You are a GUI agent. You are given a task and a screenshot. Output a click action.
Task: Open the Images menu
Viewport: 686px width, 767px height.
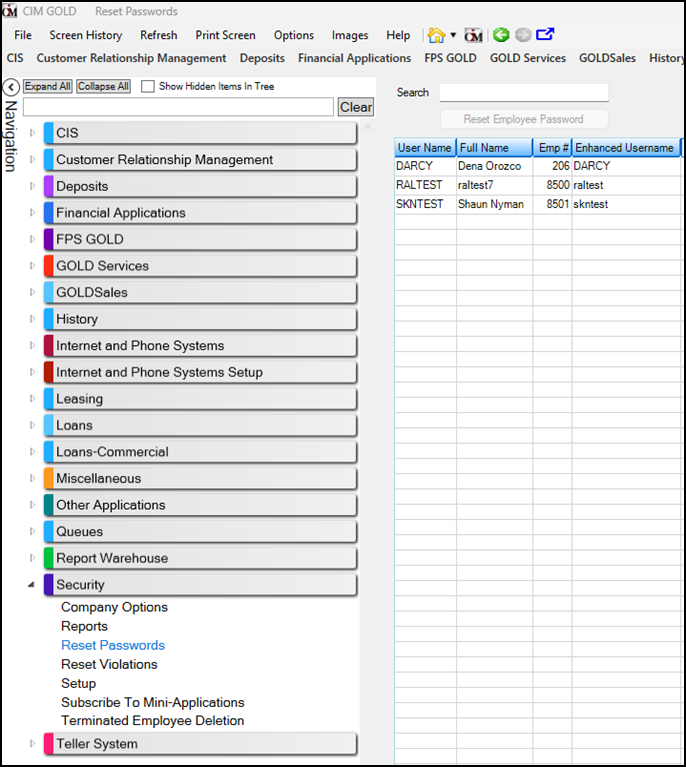[350, 35]
